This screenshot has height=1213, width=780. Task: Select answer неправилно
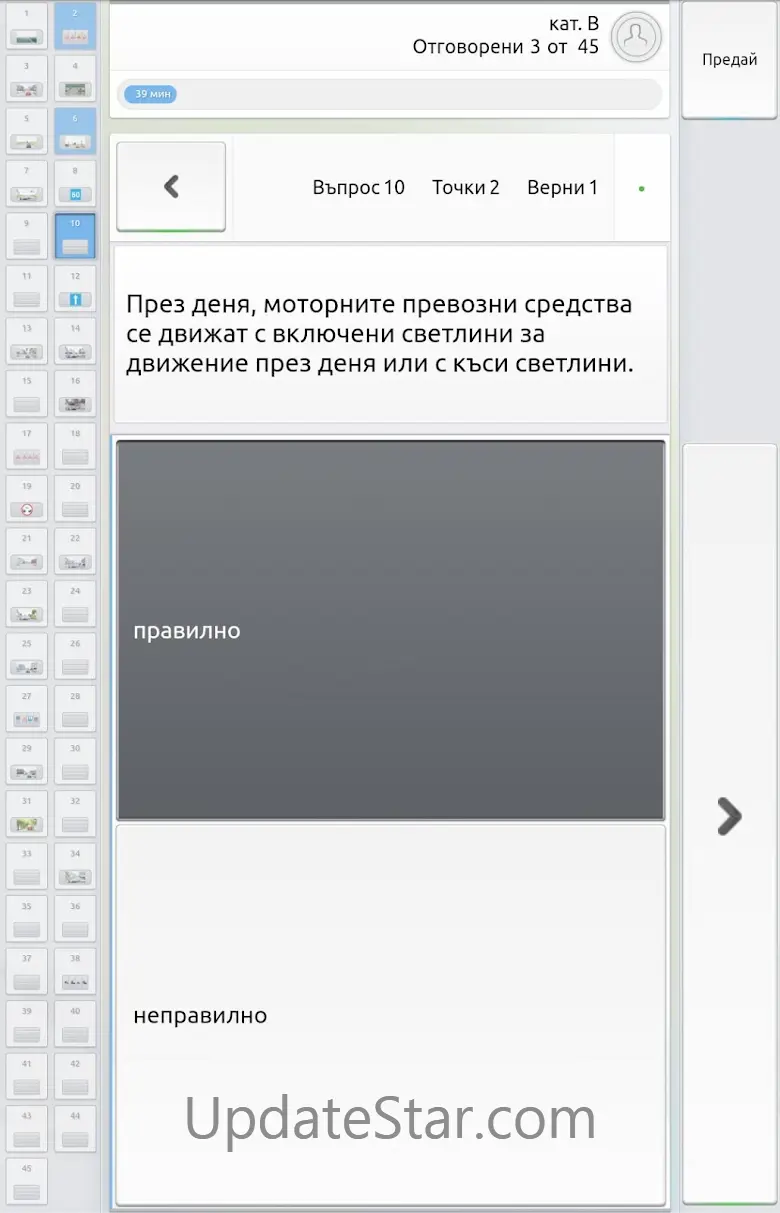tap(390, 1015)
